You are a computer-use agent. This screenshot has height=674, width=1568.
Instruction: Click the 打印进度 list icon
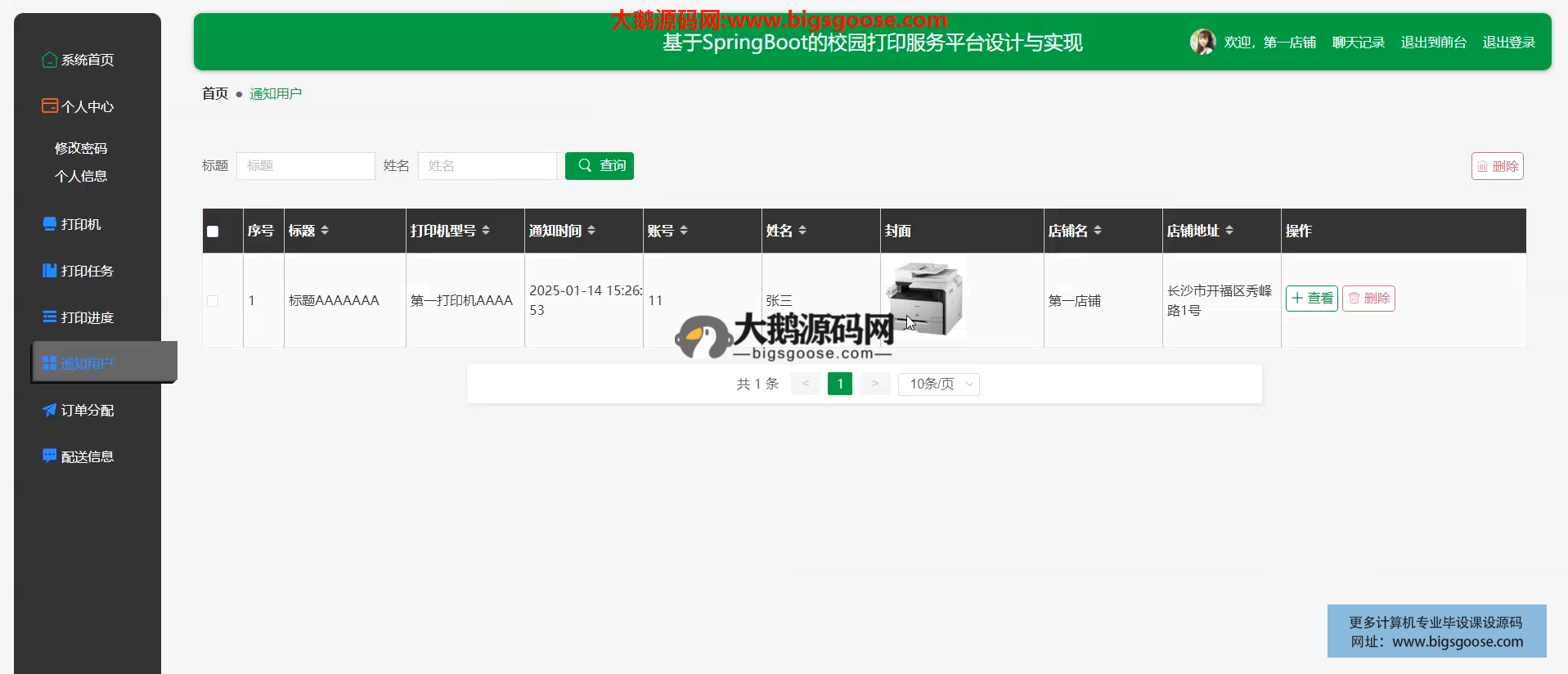coord(49,317)
